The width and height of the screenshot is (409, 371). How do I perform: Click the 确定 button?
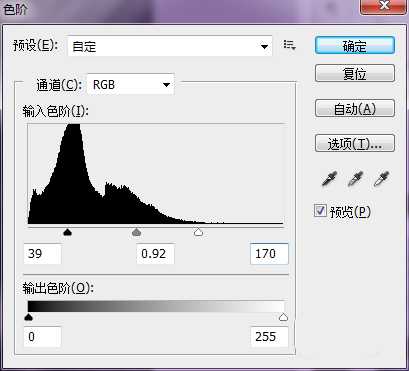click(x=355, y=45)
